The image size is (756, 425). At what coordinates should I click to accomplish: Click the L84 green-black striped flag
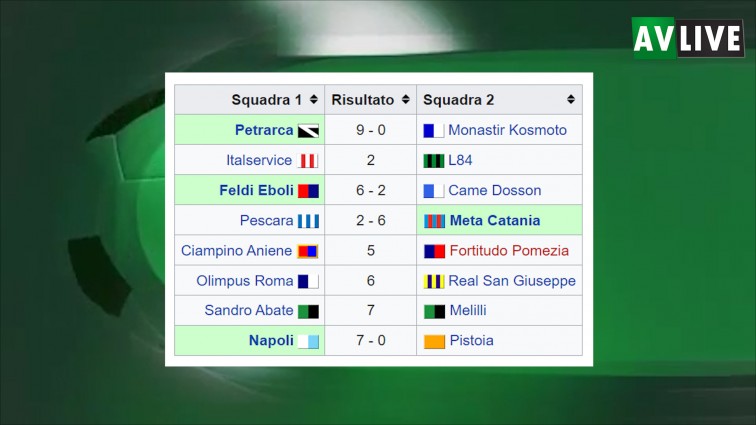pos(433,161)
